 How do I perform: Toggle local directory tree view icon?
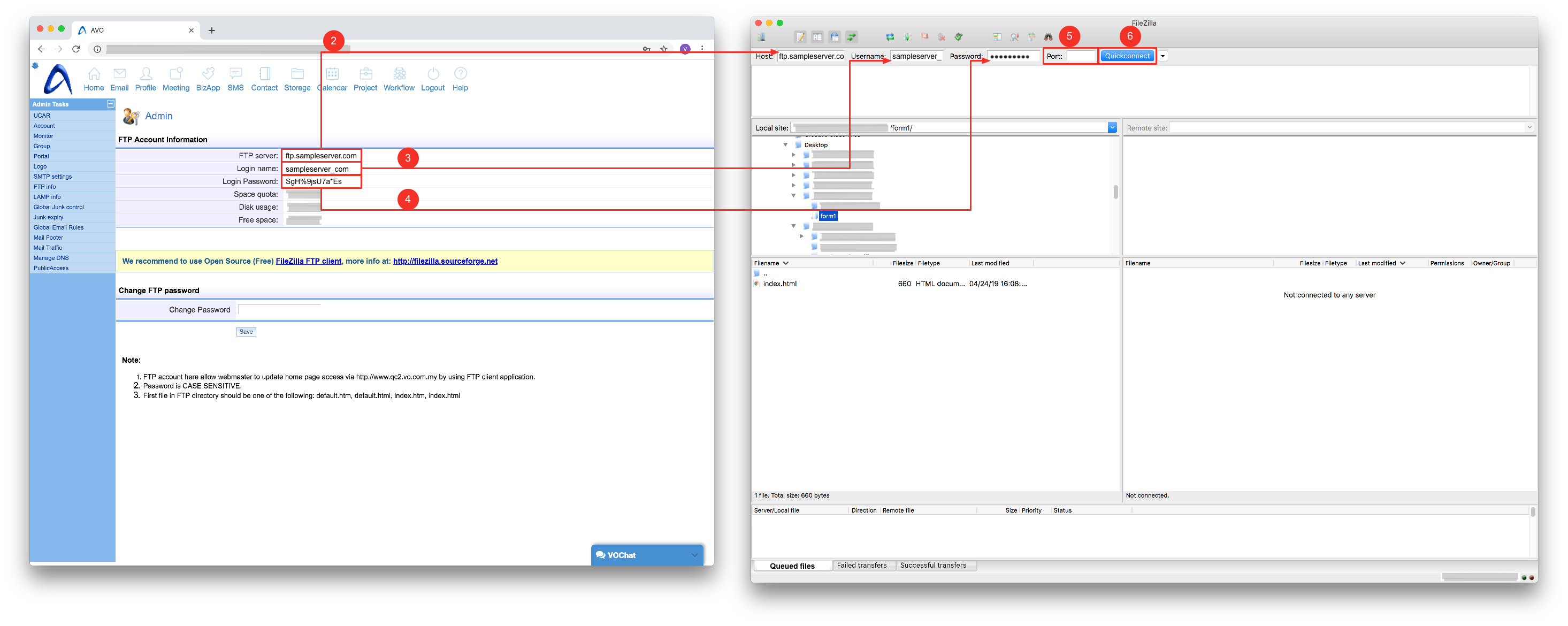817,37
